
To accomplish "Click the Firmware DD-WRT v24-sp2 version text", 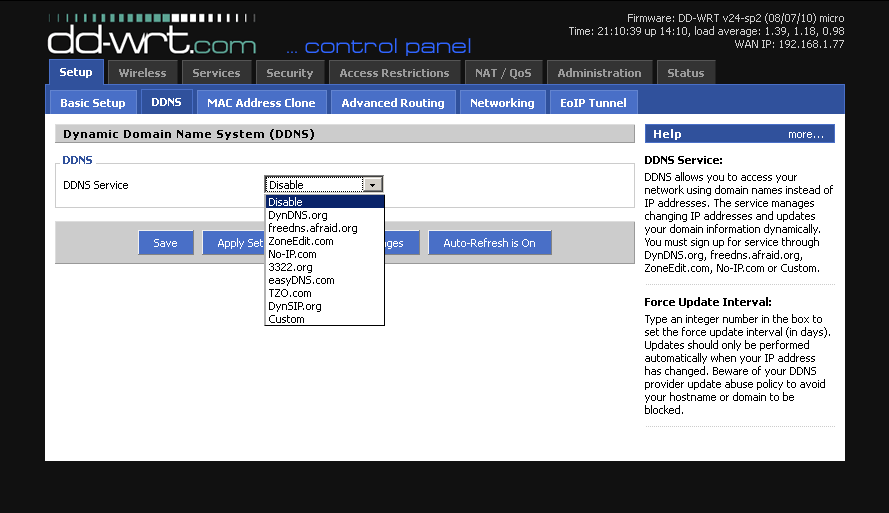I will click(735, 18).
